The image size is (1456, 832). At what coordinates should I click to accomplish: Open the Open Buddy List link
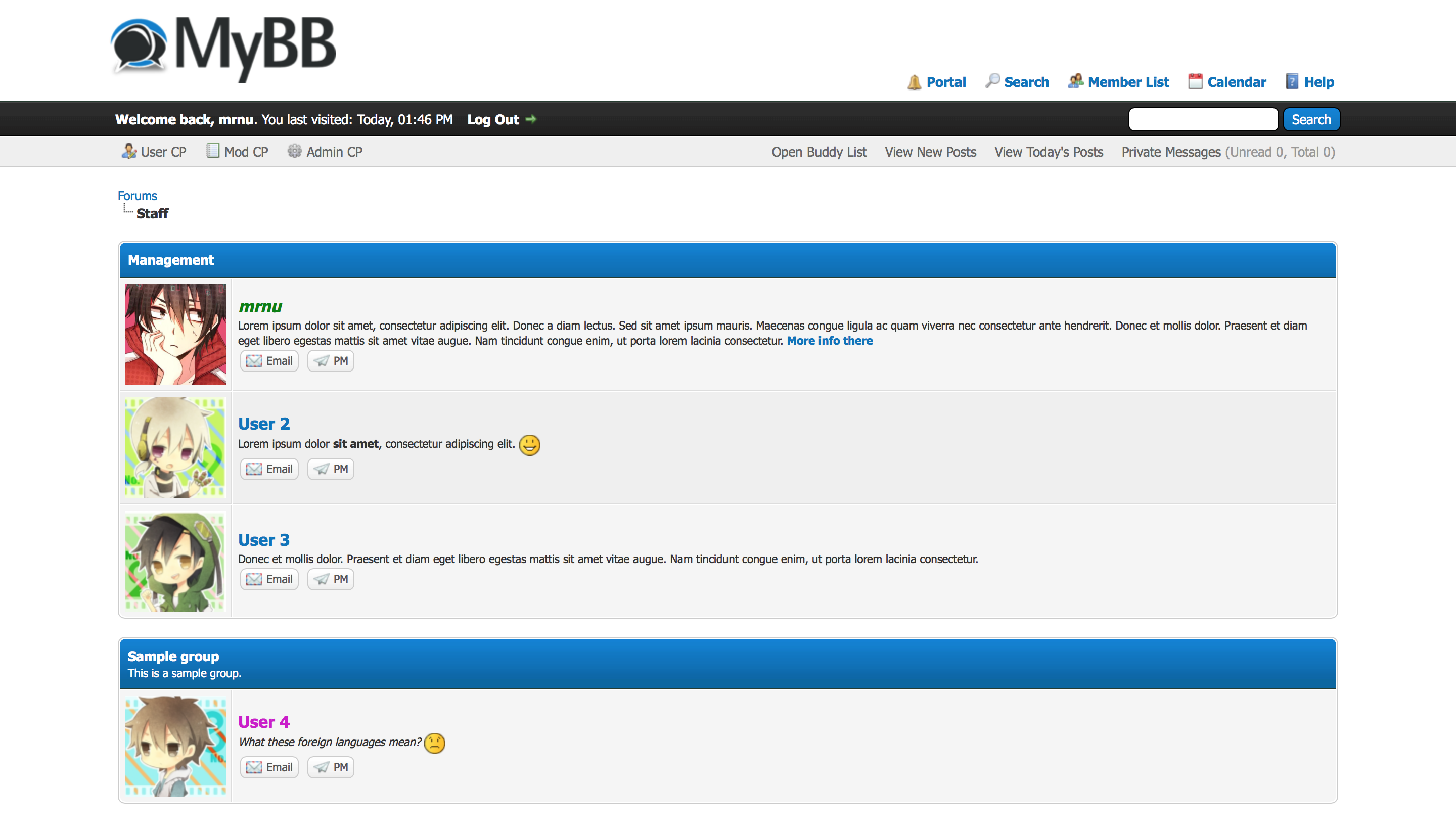click(x=818, y=152)
